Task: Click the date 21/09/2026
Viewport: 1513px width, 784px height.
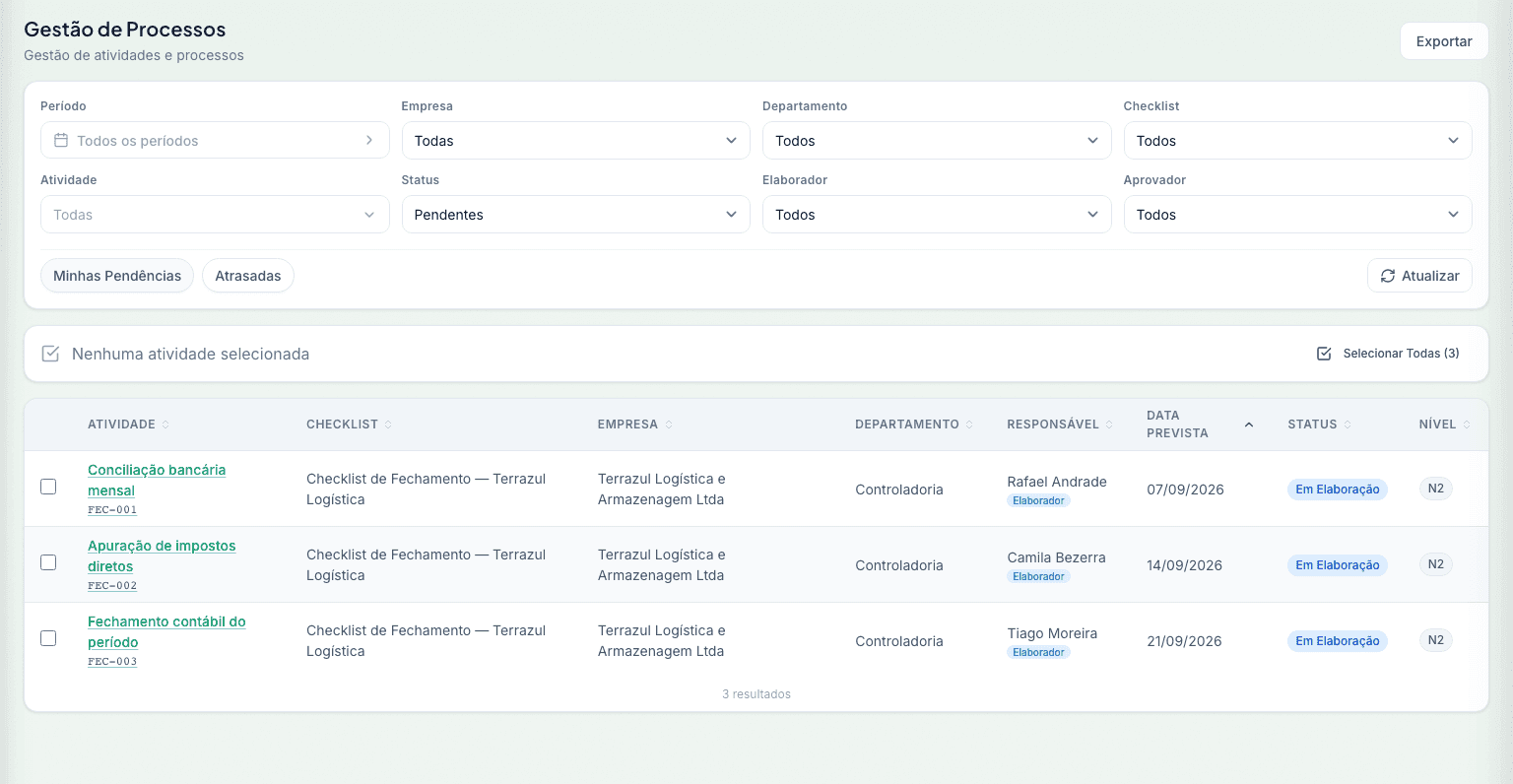Action: [x=1184, y=641]
